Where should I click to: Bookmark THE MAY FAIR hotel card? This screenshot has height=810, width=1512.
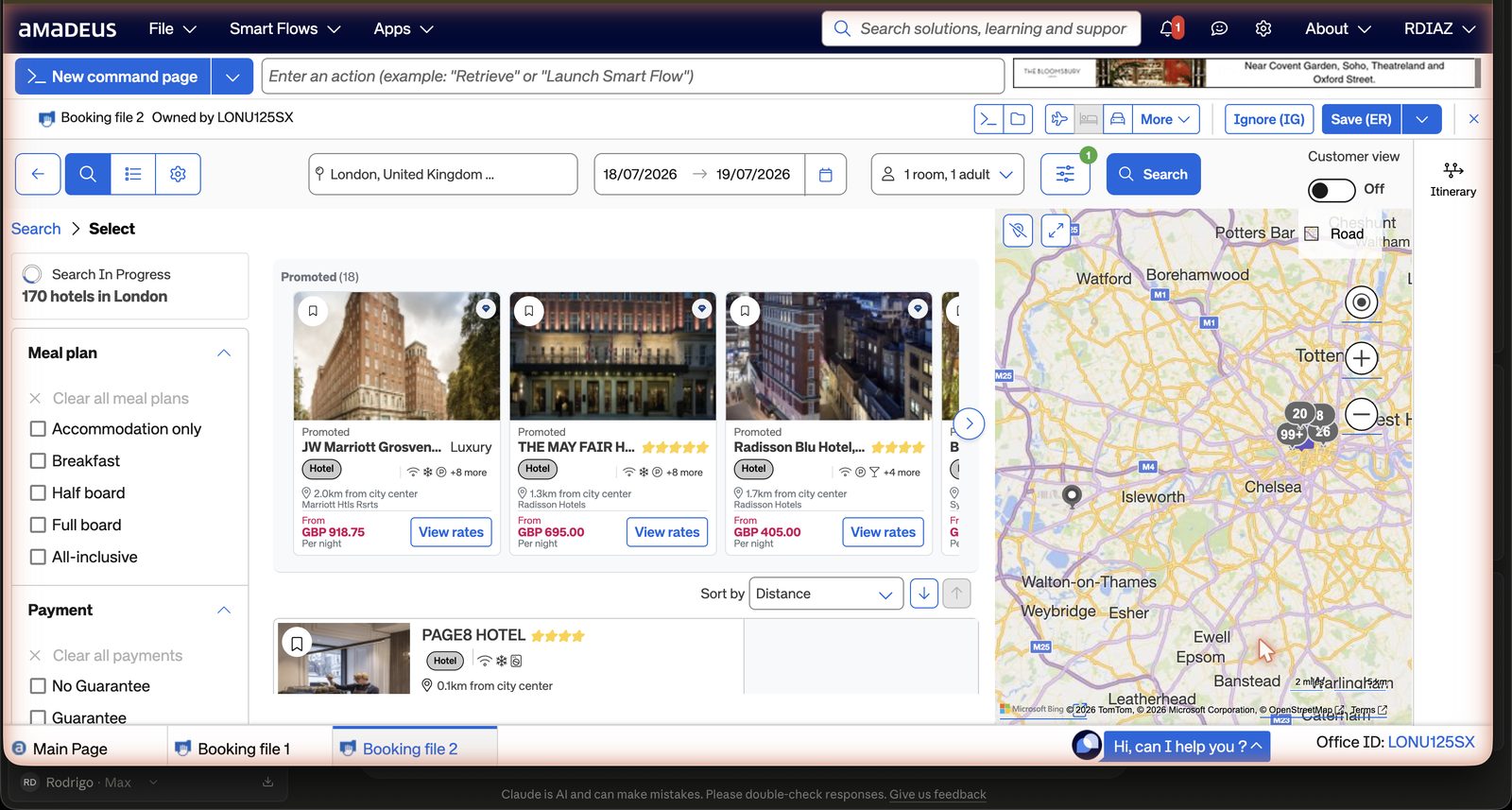(x=529, y=310)
